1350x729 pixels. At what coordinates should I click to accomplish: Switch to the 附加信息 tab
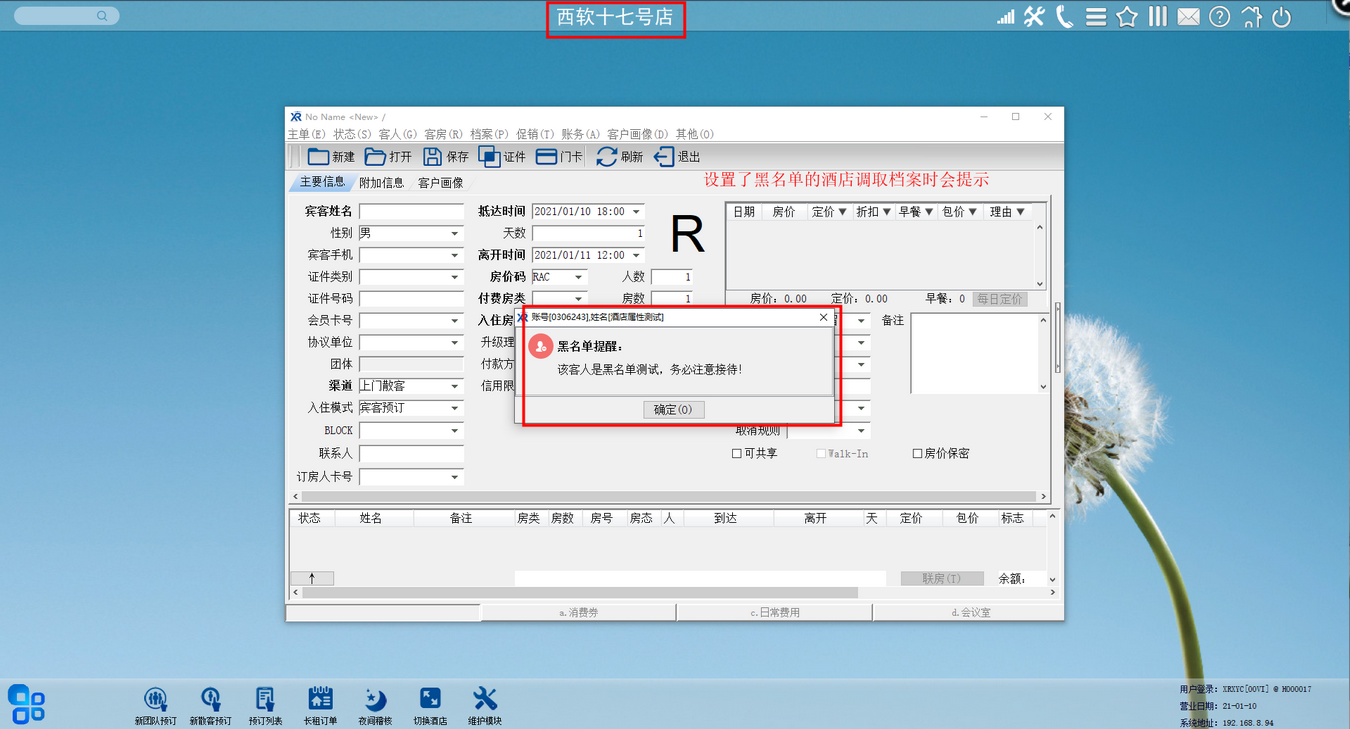point(382,183)
